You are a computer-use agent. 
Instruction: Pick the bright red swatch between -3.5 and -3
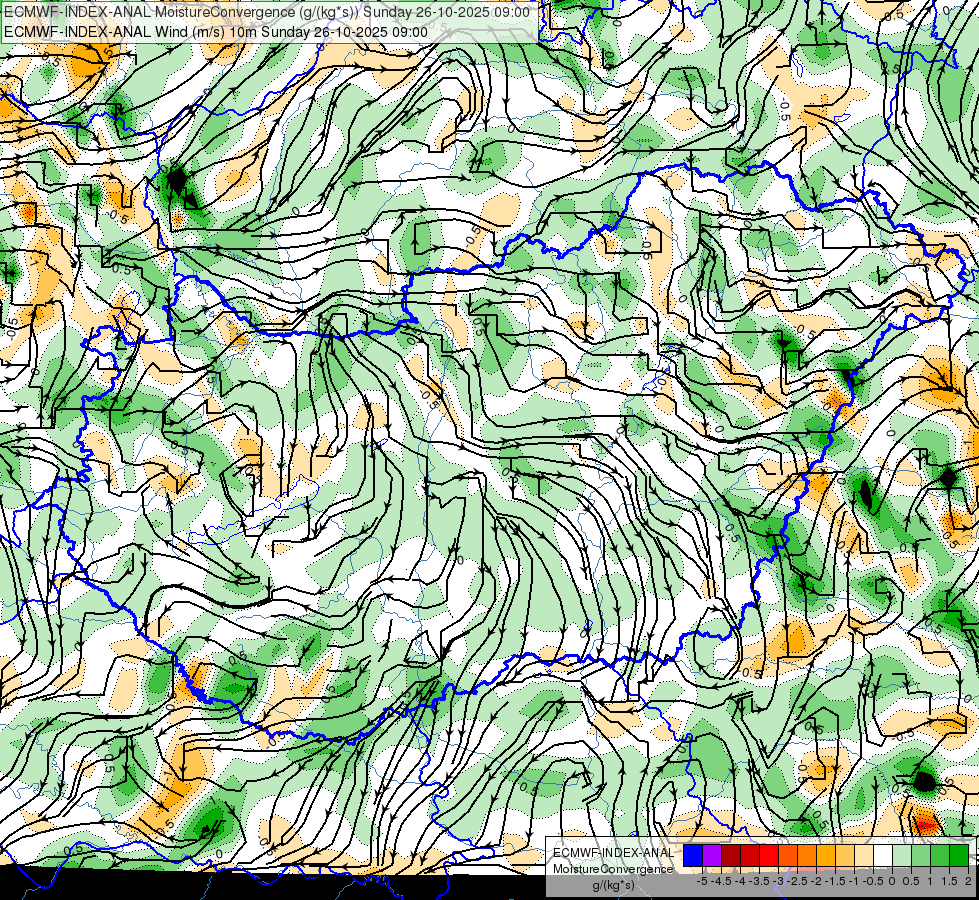769,856
